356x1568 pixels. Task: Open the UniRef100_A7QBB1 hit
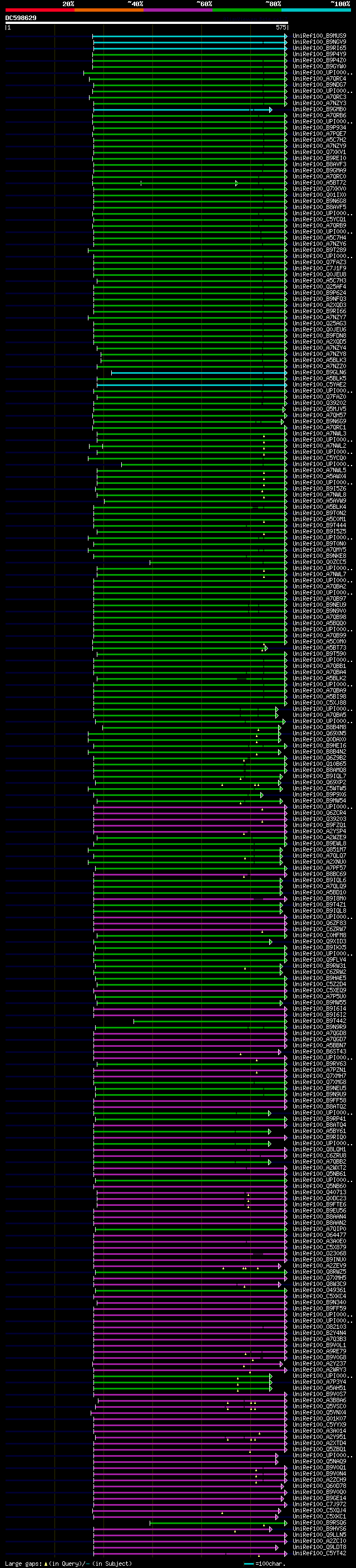[319, 666]
